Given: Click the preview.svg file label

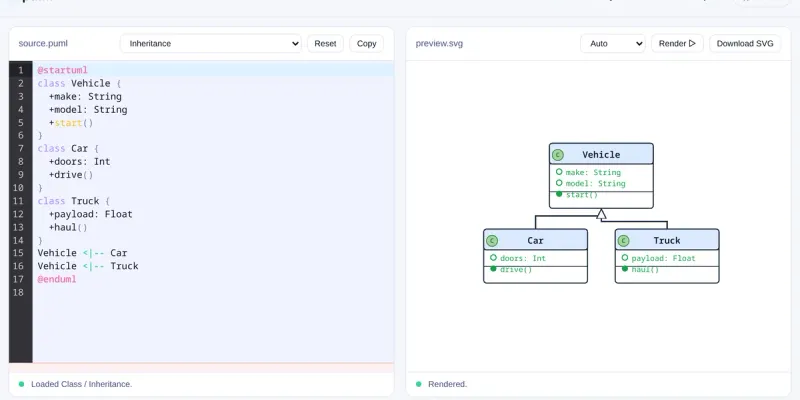Looking at the screenshot, I should click(x=439, y=43).
